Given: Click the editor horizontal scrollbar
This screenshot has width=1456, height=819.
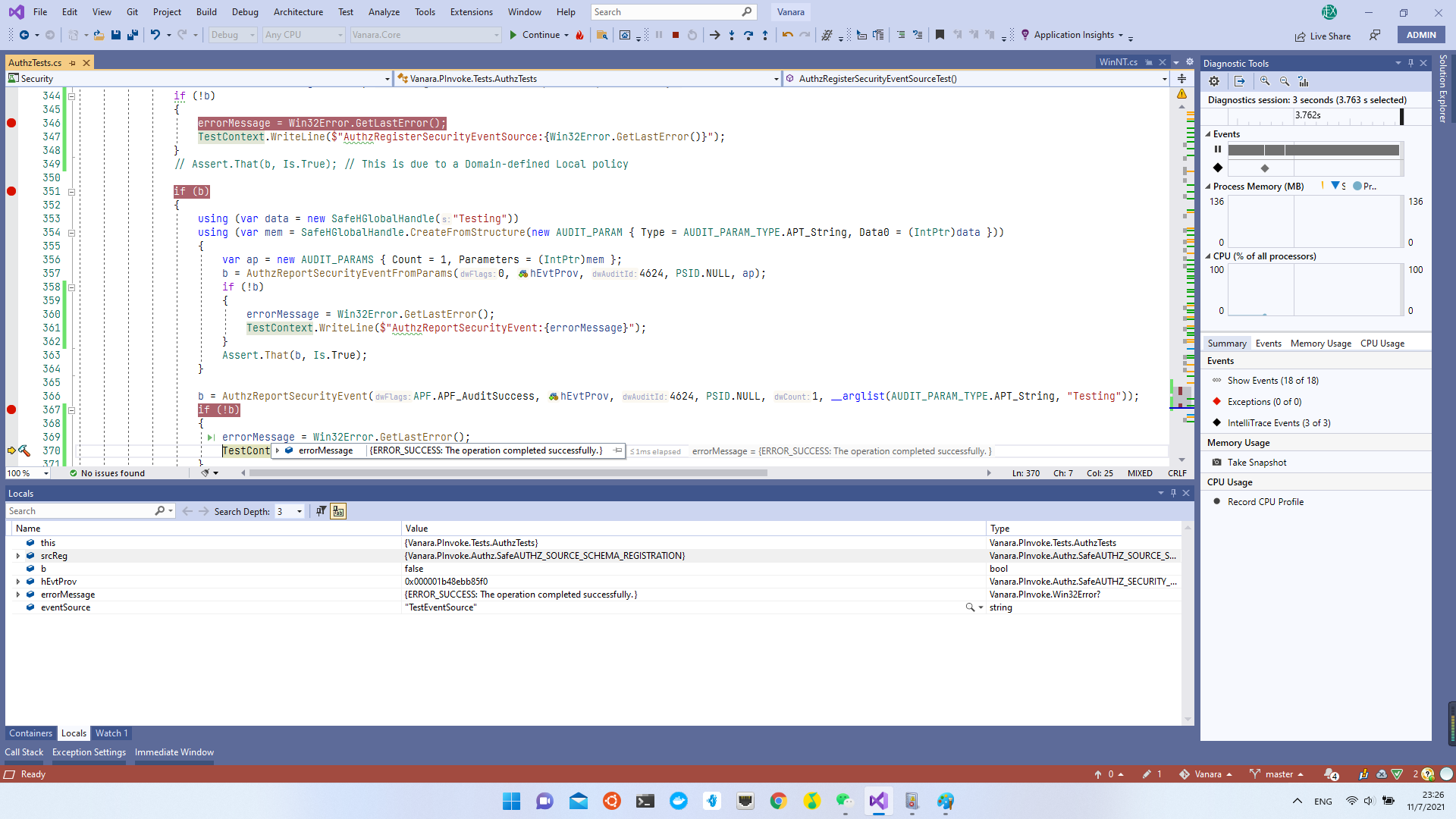Looking at the screenshot, I should [x=508, y=473].
